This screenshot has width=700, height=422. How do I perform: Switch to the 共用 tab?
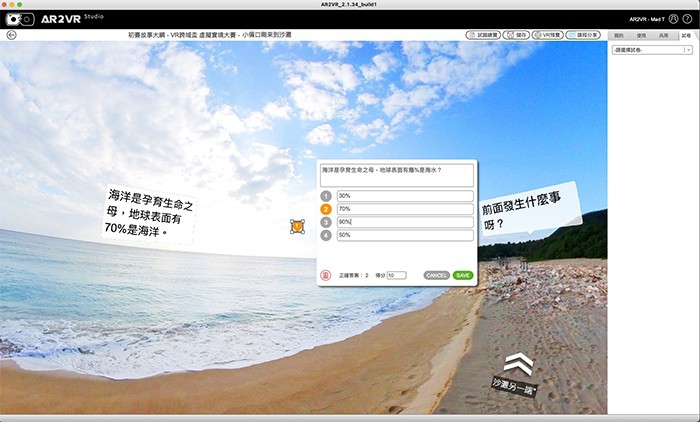click(664, 35)
